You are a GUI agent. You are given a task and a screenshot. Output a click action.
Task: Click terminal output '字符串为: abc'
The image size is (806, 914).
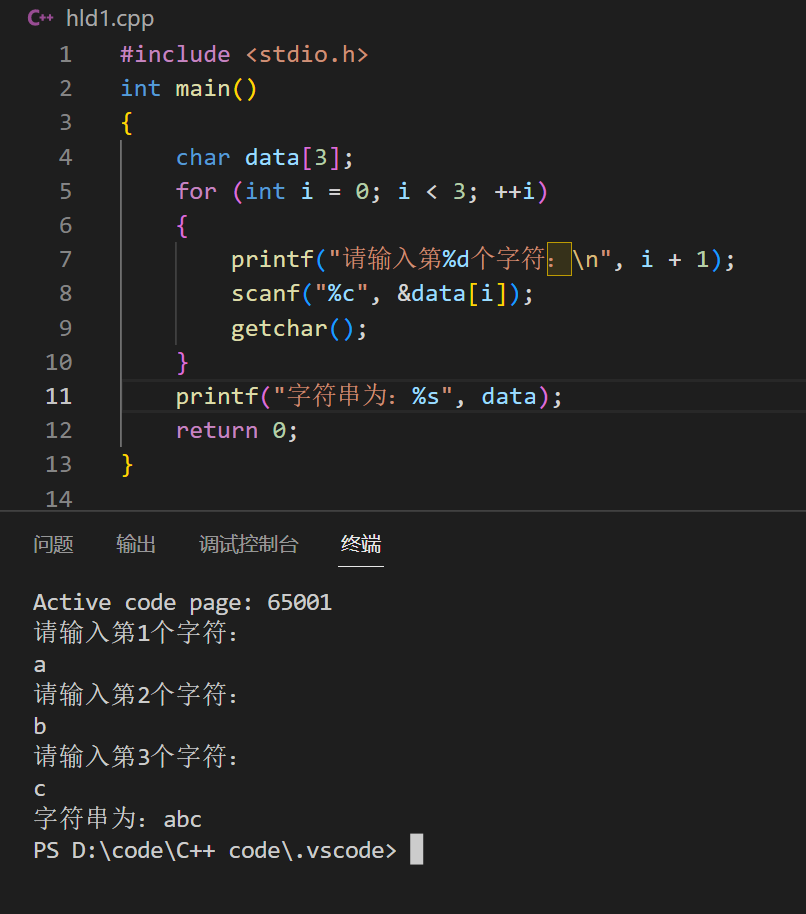(118, 819)
